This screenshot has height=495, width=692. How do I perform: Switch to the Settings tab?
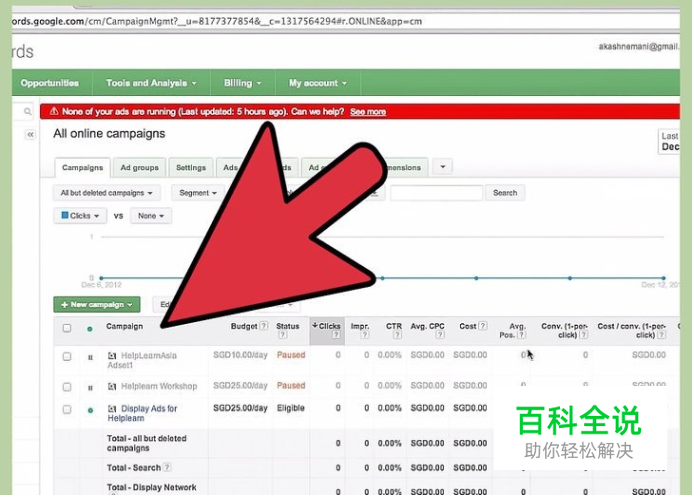click(191, 168)
